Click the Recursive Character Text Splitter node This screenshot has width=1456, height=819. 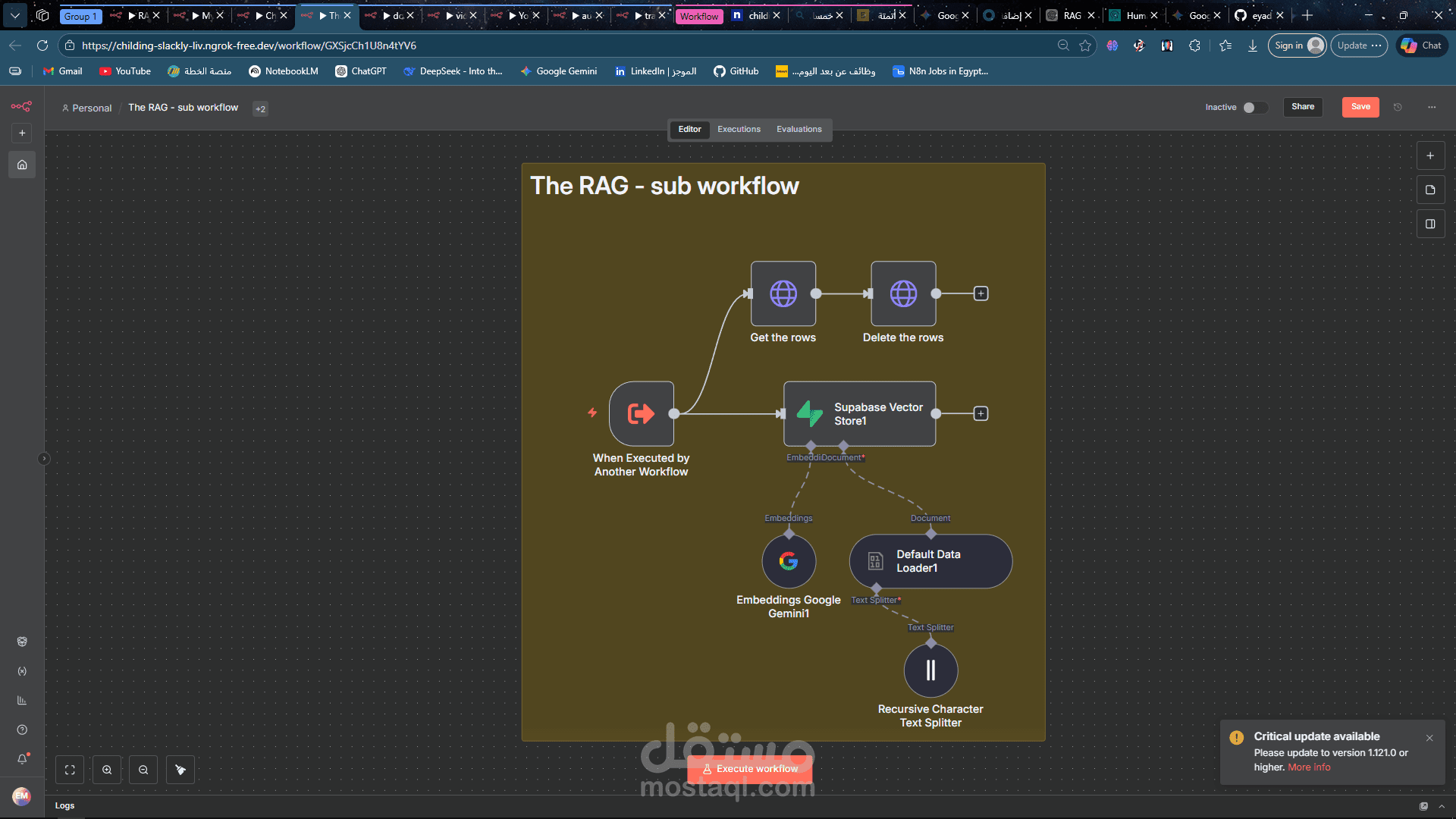(930, 670)
